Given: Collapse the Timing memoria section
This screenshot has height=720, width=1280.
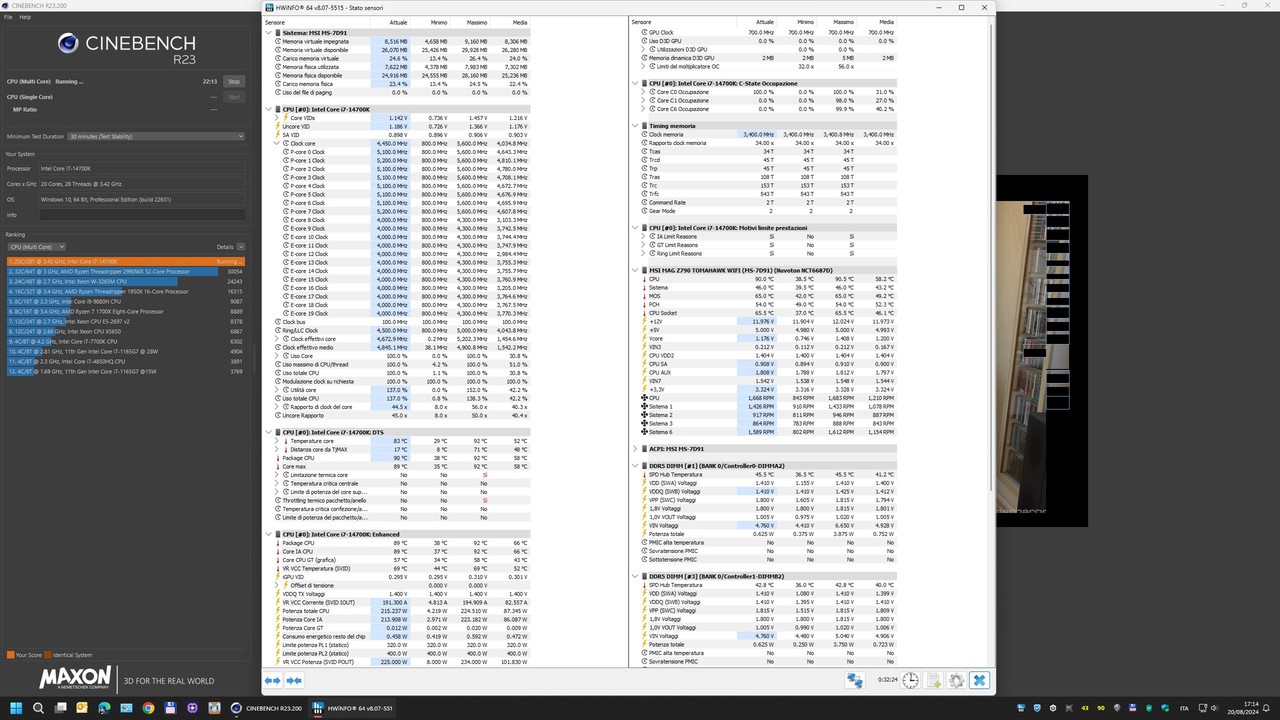Looking at the screenshot, I should 636,126.
